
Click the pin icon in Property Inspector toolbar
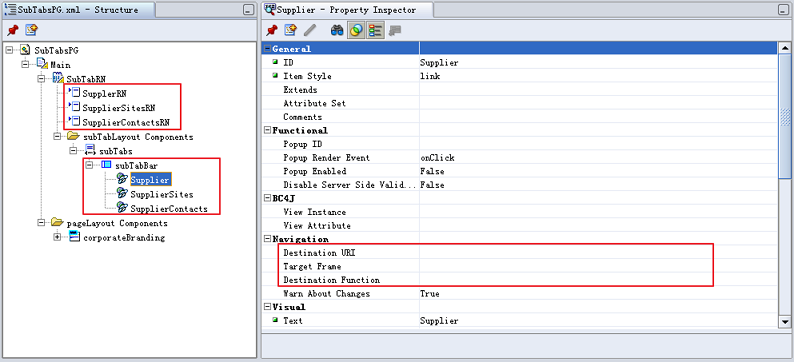click(x=271, y=31)
